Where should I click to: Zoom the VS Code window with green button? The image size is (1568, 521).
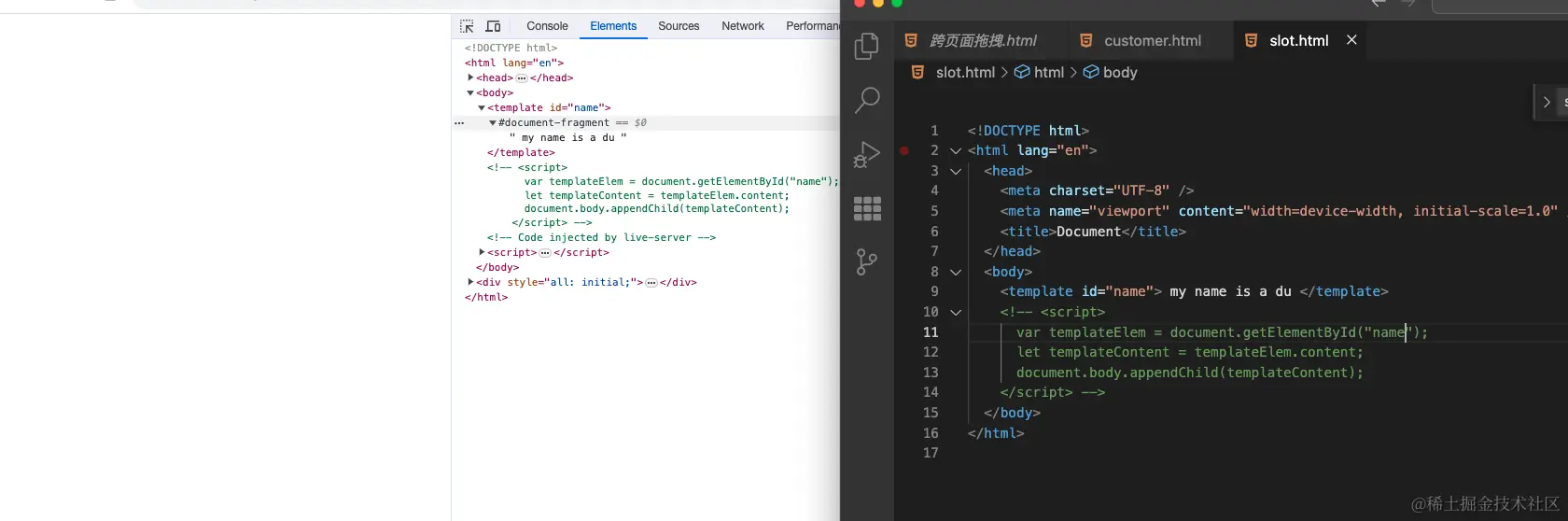tap(897, 3)
